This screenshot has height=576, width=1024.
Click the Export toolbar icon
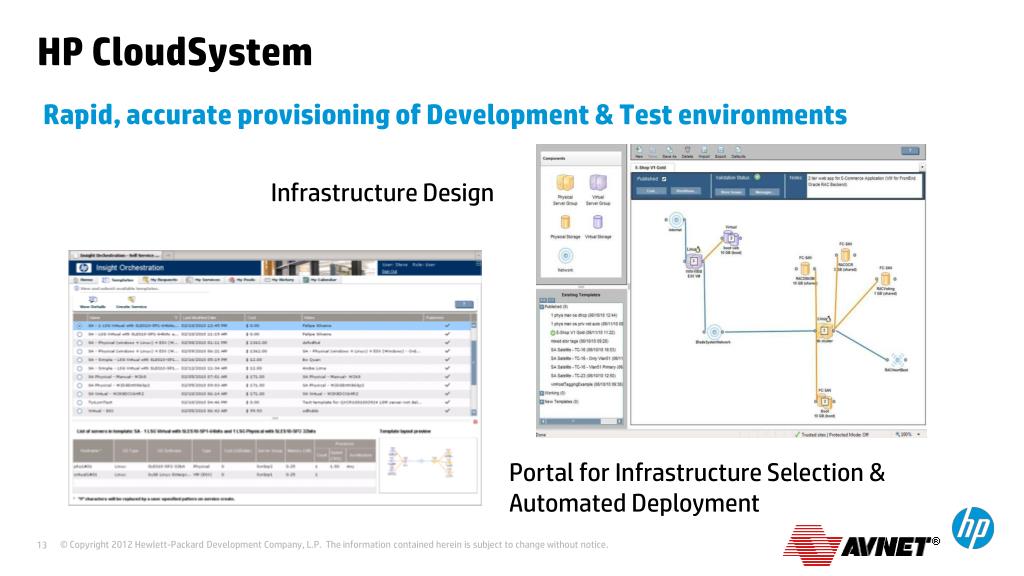pos(721,150)
